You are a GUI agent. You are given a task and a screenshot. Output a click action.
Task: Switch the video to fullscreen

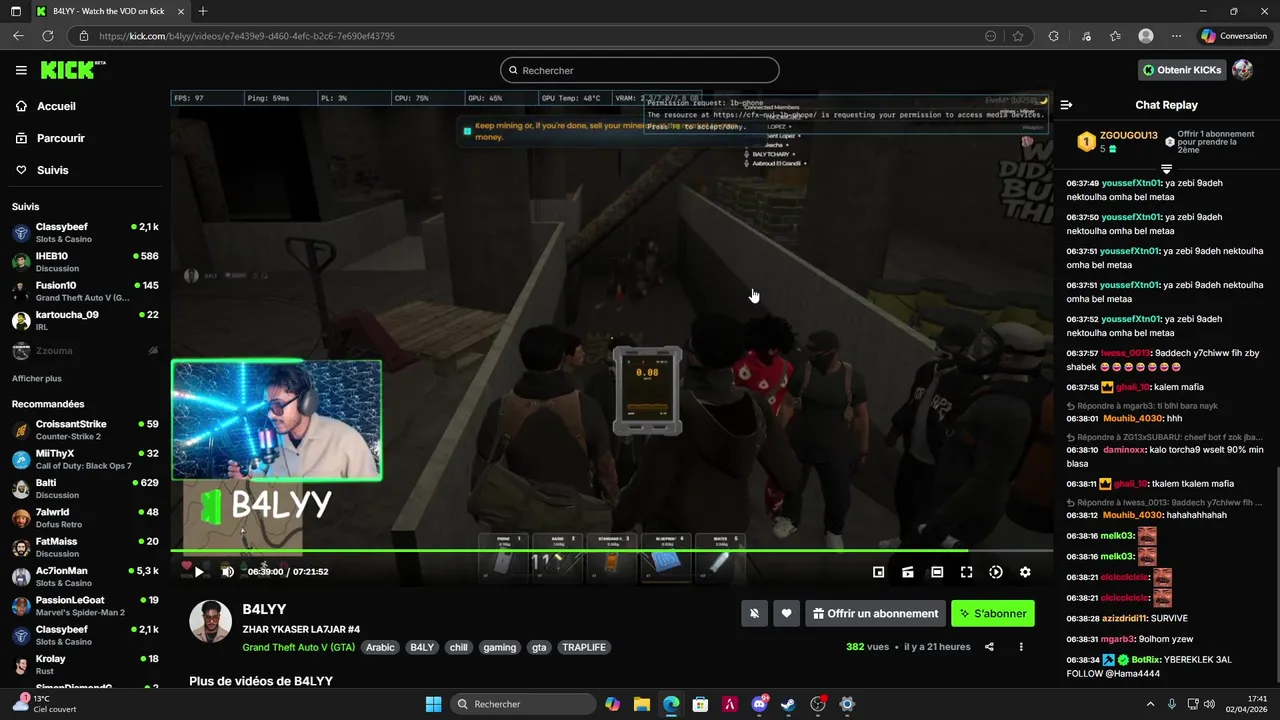[x=966, y=572]
